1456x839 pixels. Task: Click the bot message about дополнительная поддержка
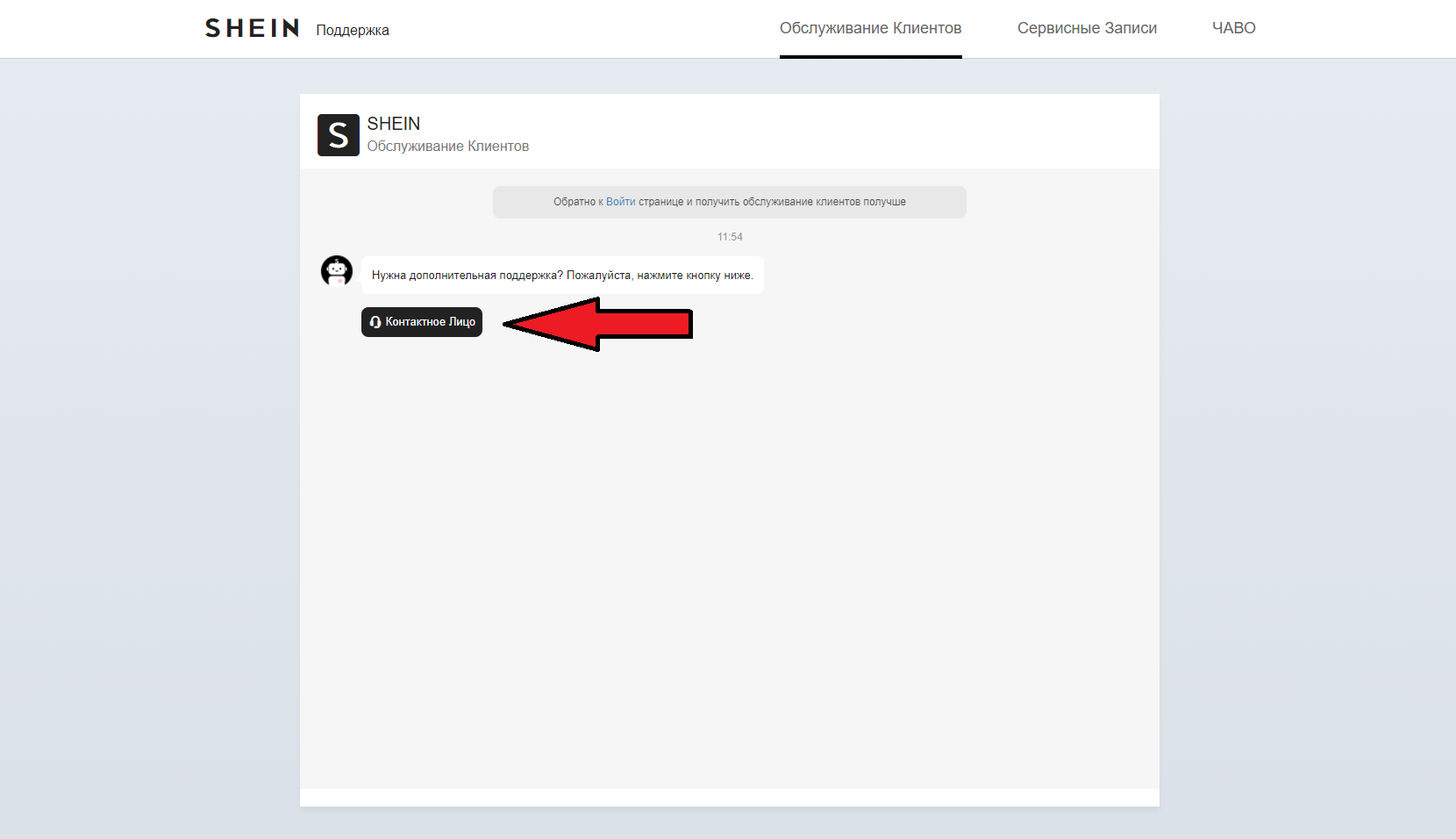click(x=562, y=276)
